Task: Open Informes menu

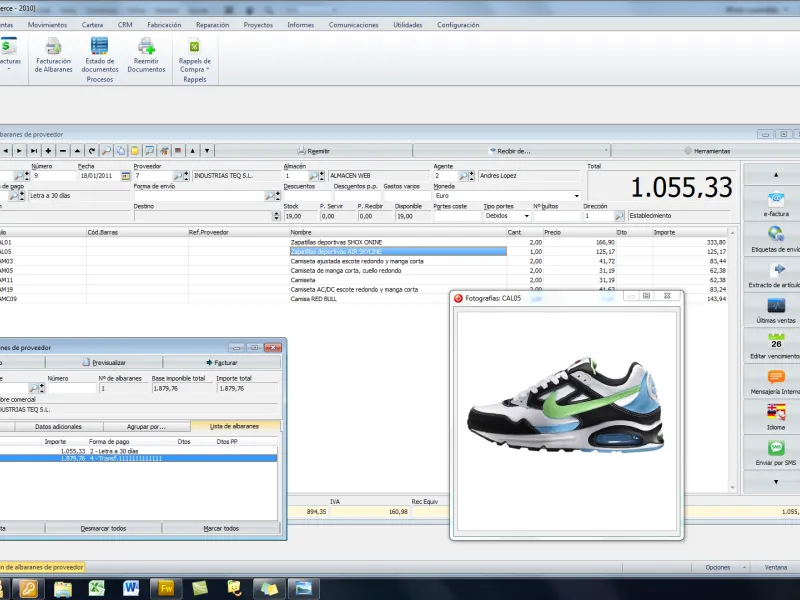Action: coord(301,24)
